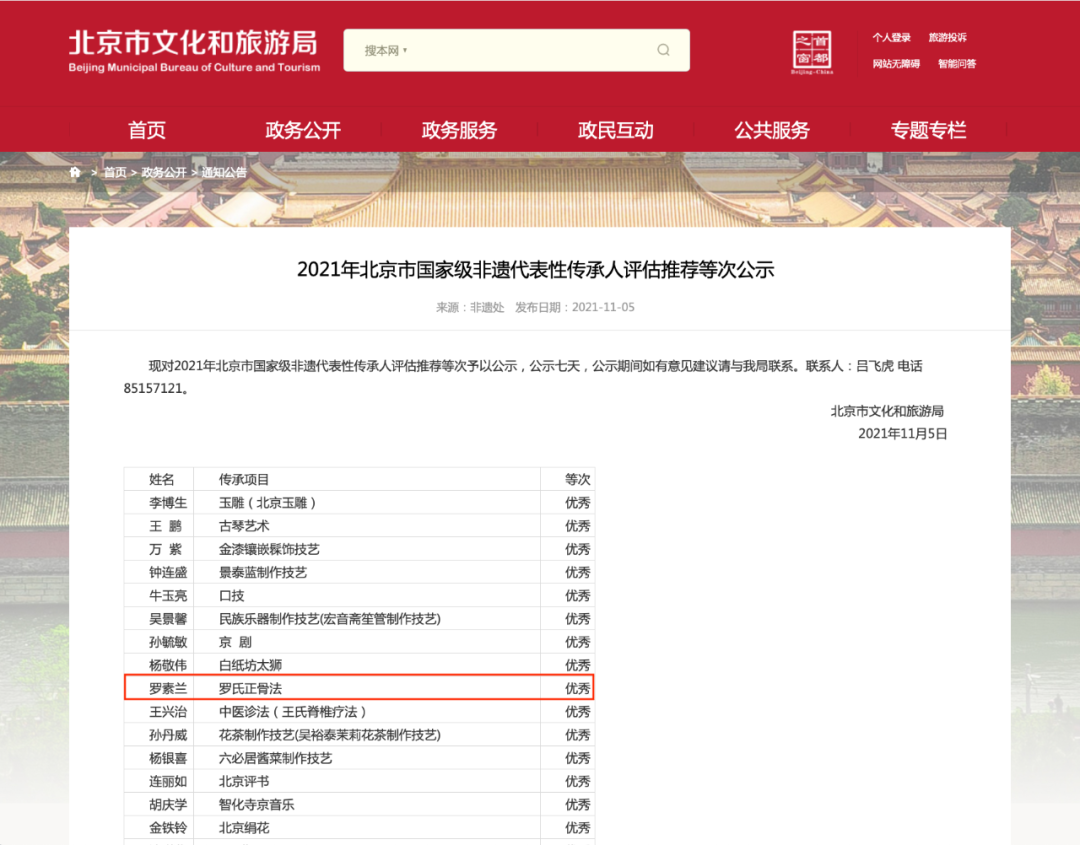Image resolution: width=1080 pixels, height=845 pixels.
Task: Click the 个人登录 login link
Action: tap(891, 37)
